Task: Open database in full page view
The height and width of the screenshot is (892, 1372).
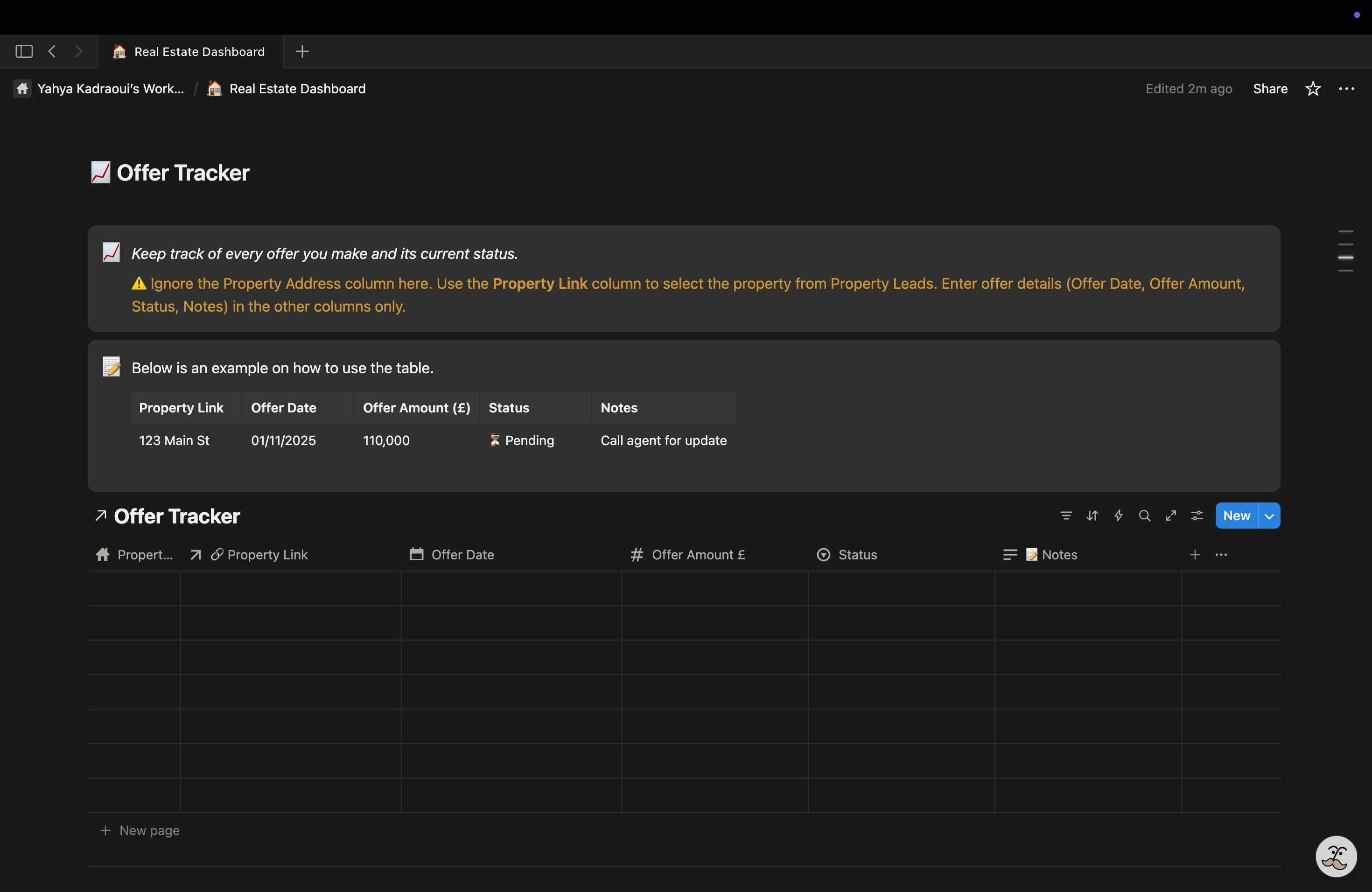Action: pos(1170,516)
